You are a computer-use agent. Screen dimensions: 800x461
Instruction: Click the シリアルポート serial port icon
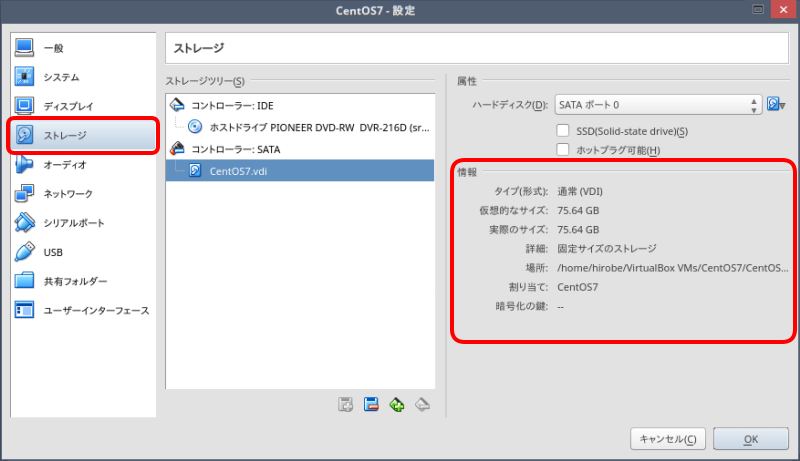(x=24, y=222)
